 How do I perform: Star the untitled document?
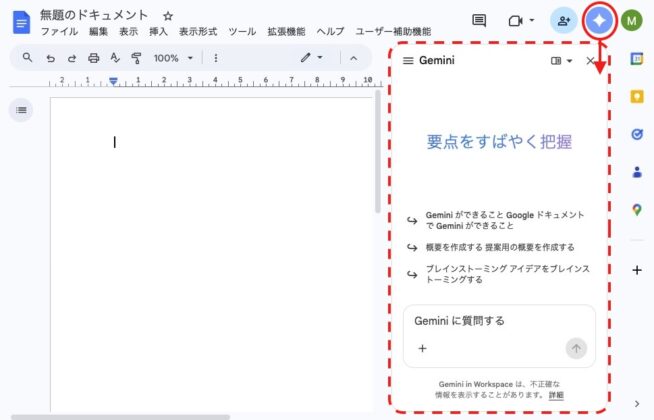coord(168,16)
